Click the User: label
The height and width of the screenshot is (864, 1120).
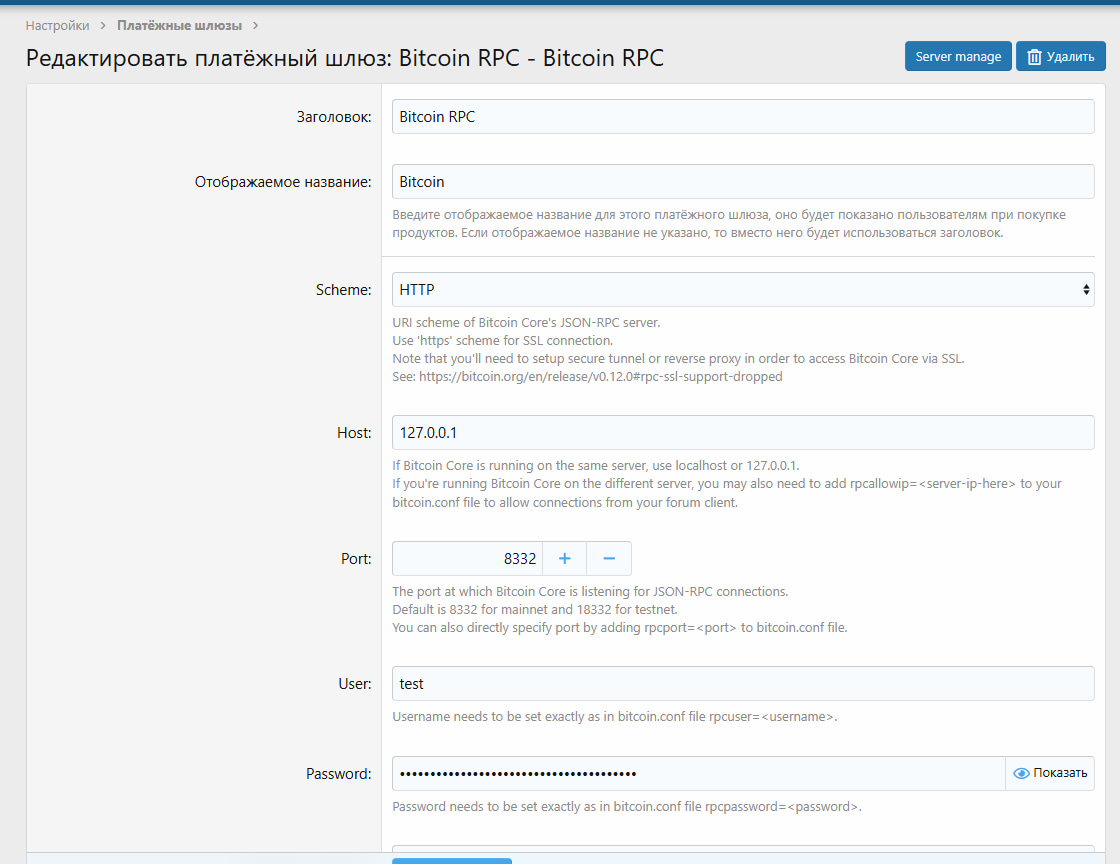[x=355, y=684]
